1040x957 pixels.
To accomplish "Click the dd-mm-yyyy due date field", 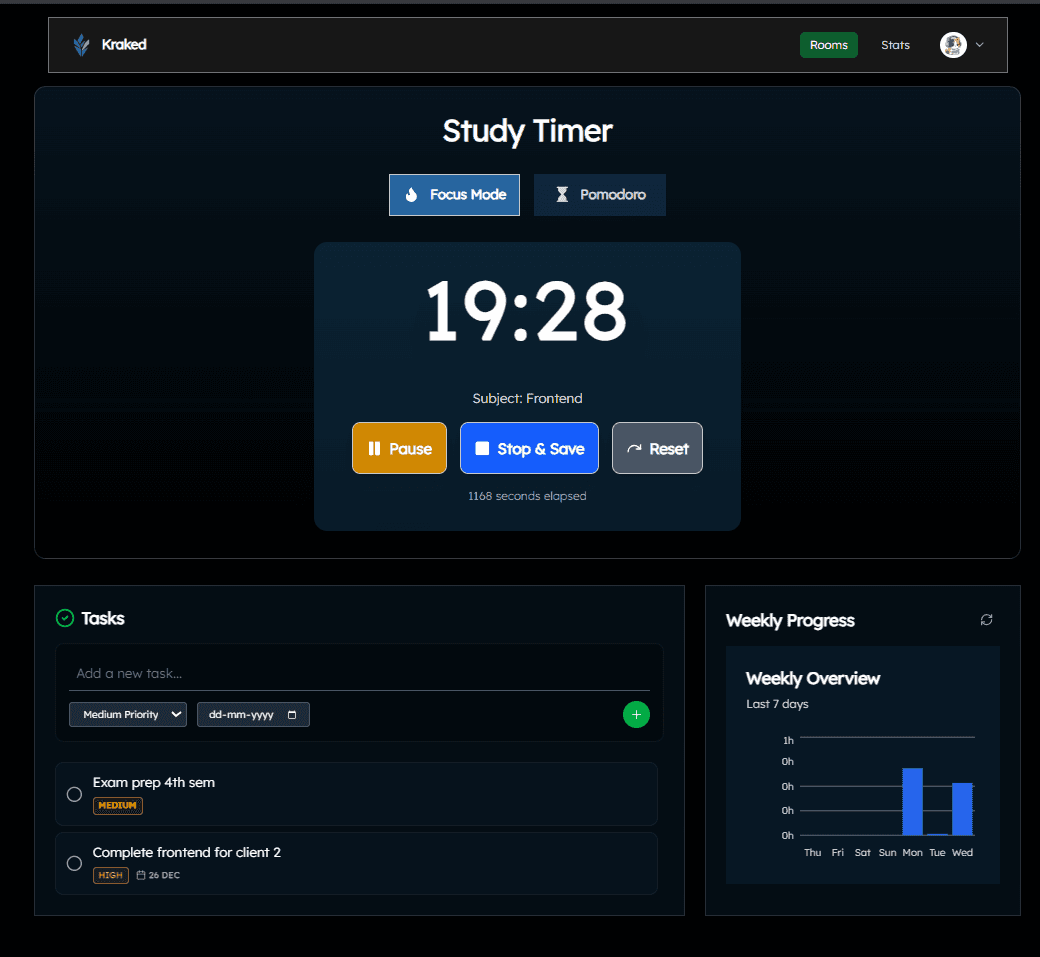I will click(242, 715).
